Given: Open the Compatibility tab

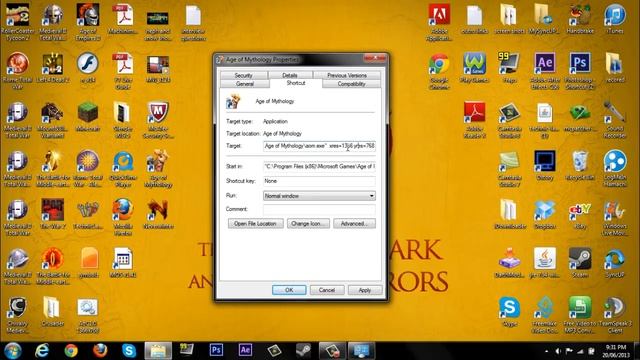Looking at the screenshot, I should pos(351,84).
